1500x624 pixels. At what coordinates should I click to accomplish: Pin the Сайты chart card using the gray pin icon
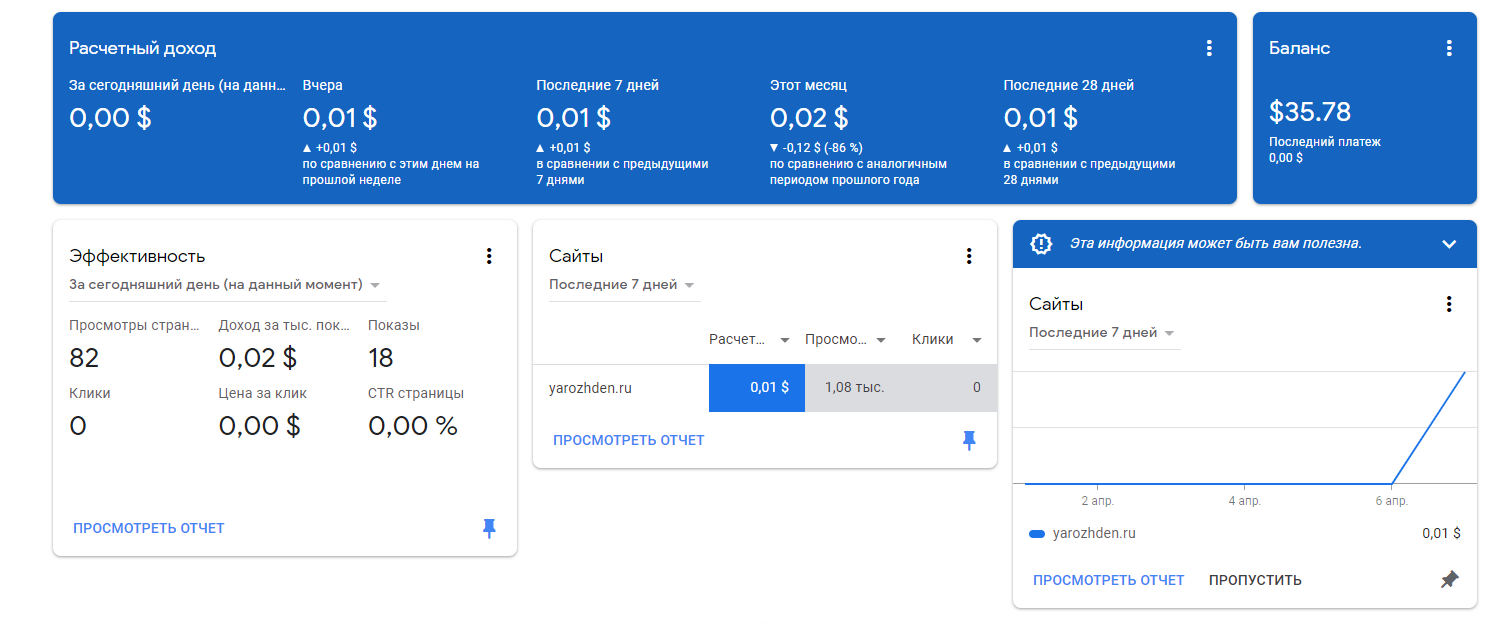[1449, 580]
